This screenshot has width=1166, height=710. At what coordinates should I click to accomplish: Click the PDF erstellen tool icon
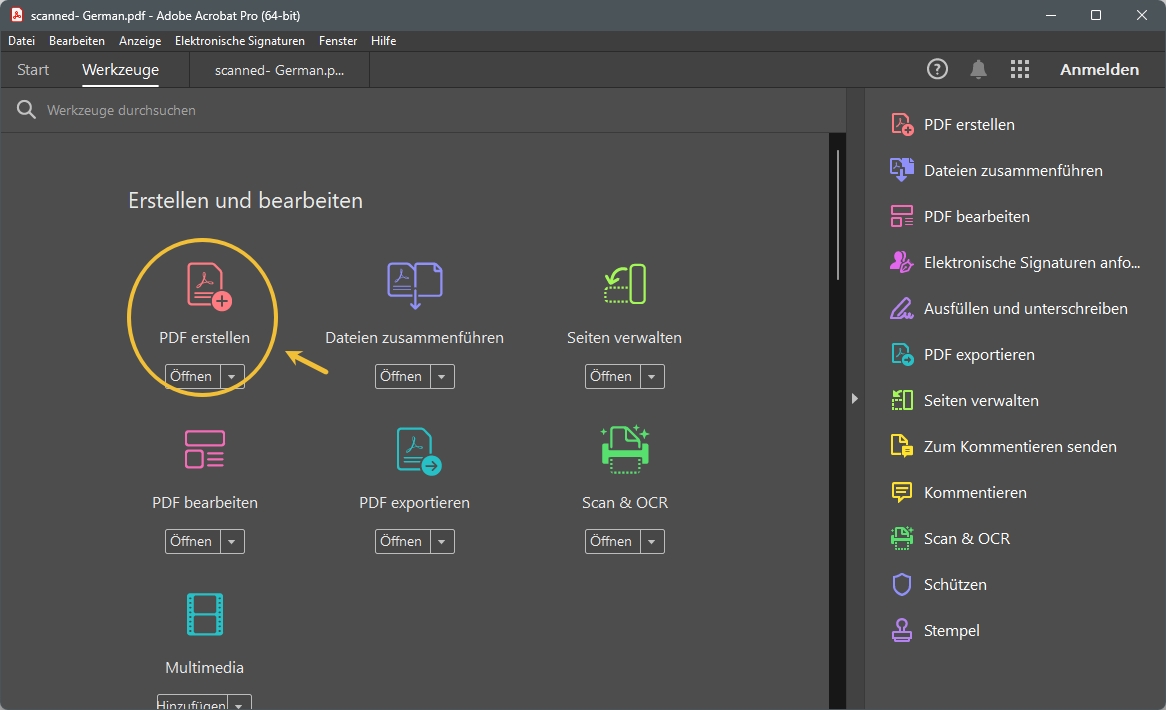point(208,285)
